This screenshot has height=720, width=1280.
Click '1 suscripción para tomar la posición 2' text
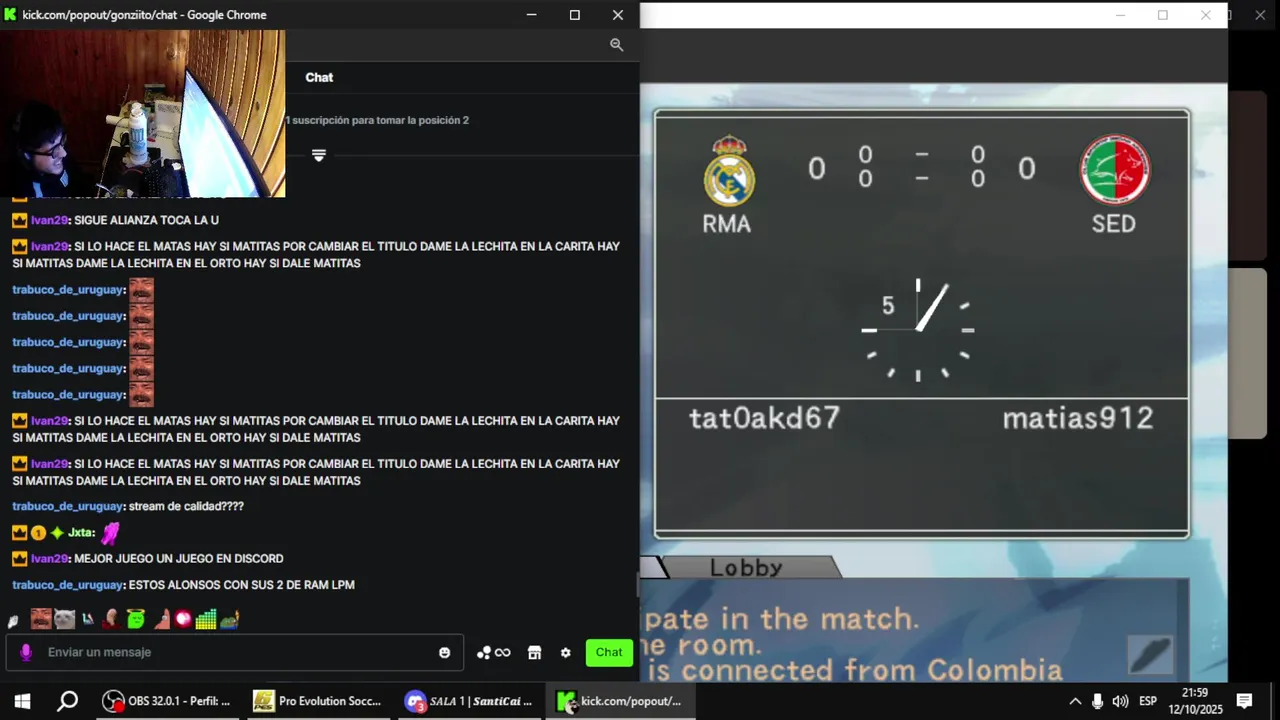(x=377, y=120)
